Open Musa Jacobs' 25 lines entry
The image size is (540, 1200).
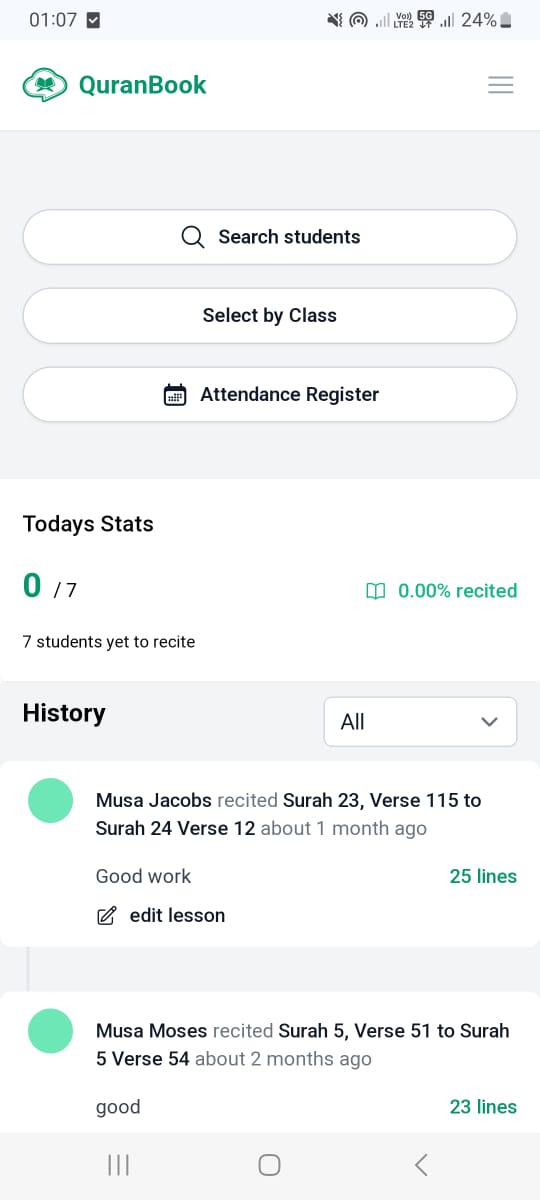click(x=483, y=876)
